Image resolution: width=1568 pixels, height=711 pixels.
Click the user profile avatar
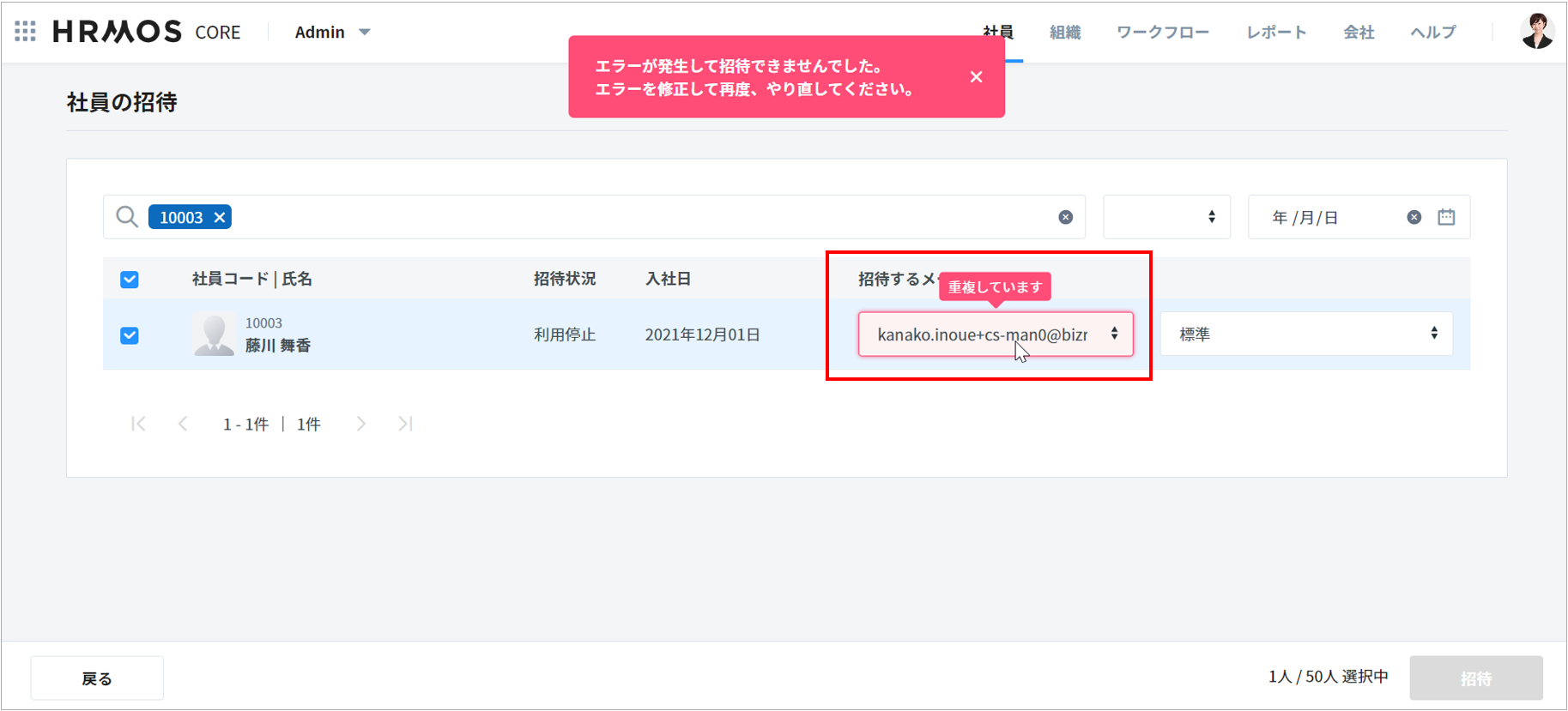pyautogui.click(x=1536, y=32)
